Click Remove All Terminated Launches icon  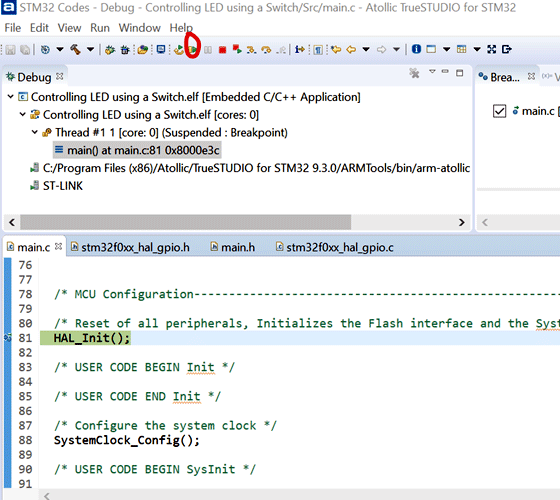click(x=414, y=73)
